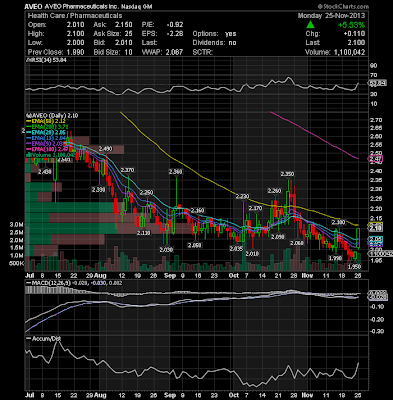393x400 pixels.
Task: Click the 1.950 low price label
Action: click(x=354, y=267)
